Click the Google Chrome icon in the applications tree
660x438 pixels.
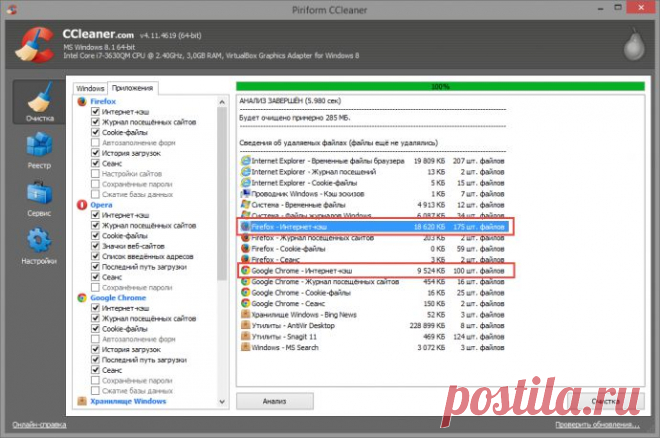click(x=82, y=298)
